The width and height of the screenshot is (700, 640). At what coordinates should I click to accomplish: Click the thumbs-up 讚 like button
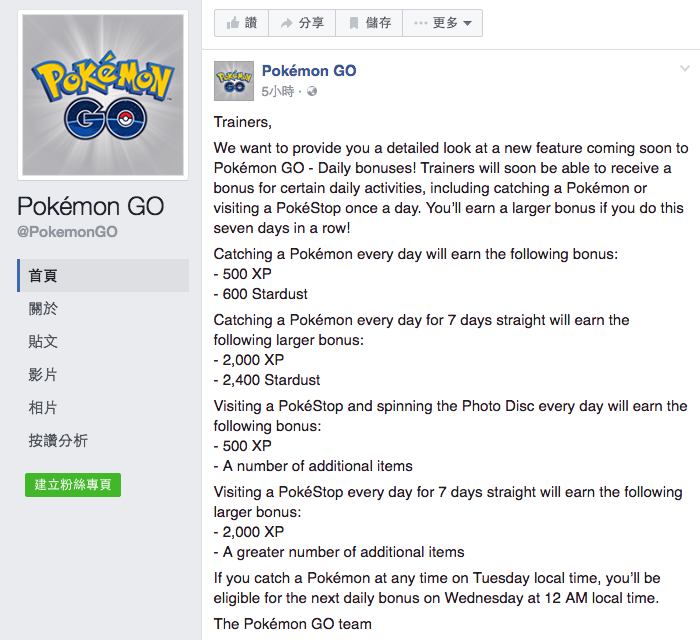[241, 23]
